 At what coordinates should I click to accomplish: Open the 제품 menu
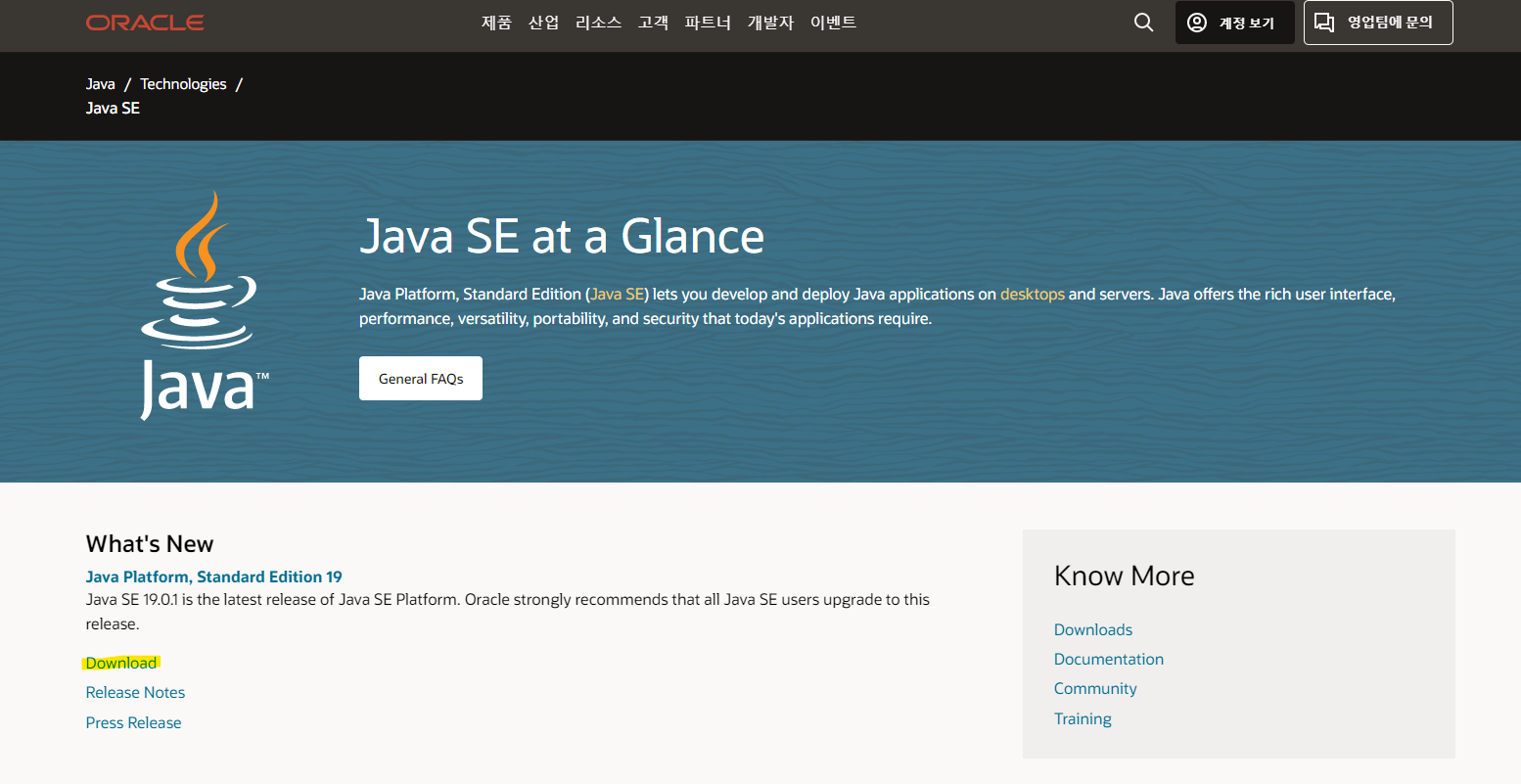pos(496,23)
